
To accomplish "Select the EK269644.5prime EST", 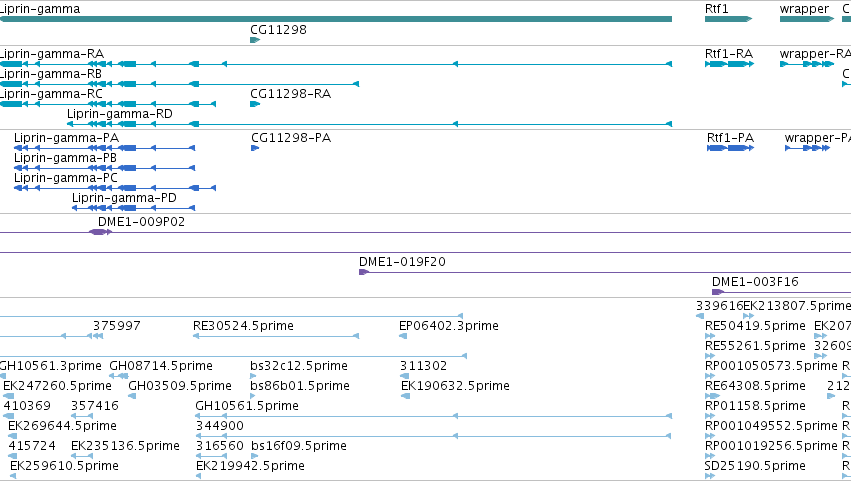I will (x=12, y=436).
